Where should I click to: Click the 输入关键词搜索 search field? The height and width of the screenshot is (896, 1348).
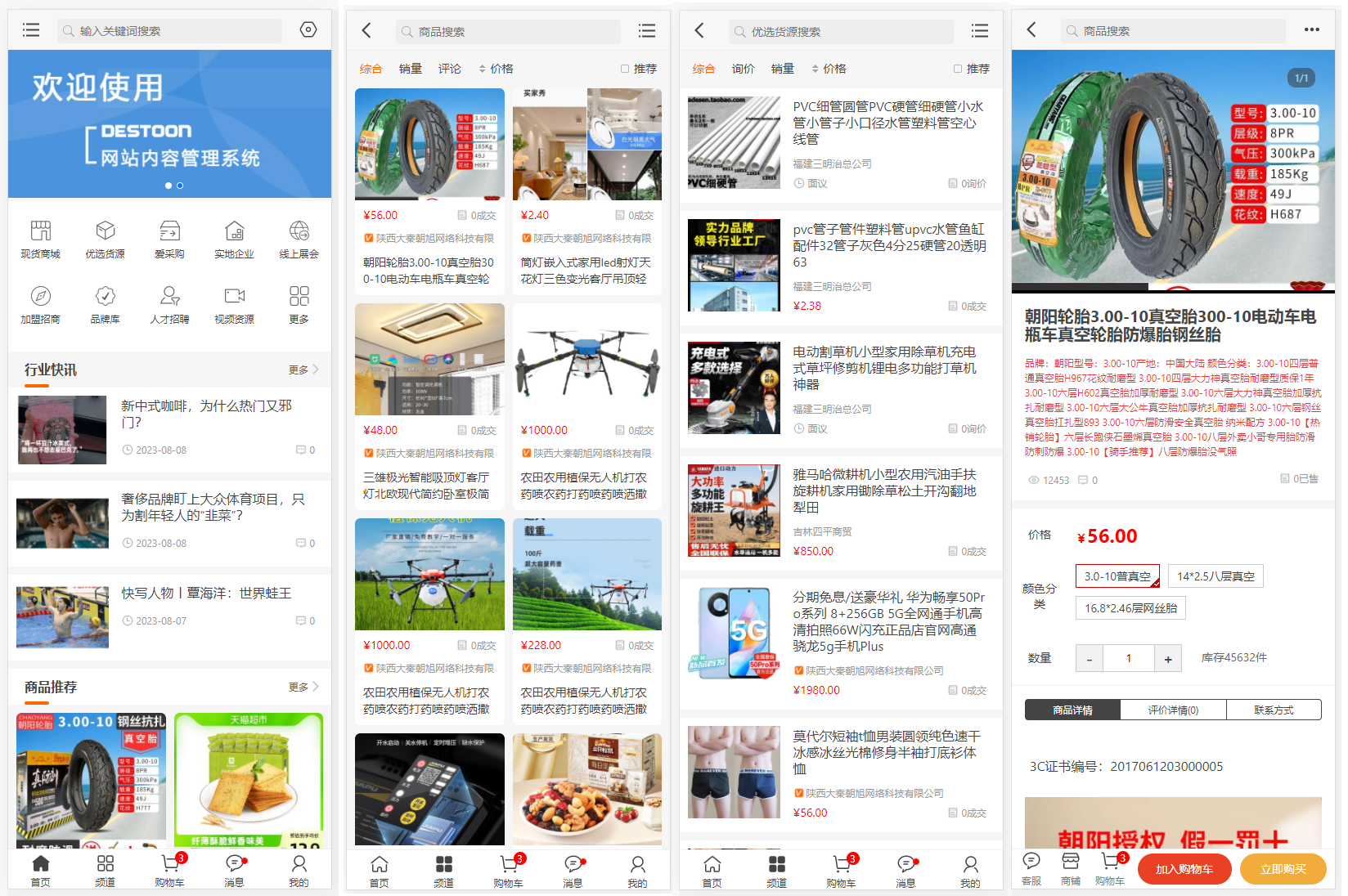point(172,31)
